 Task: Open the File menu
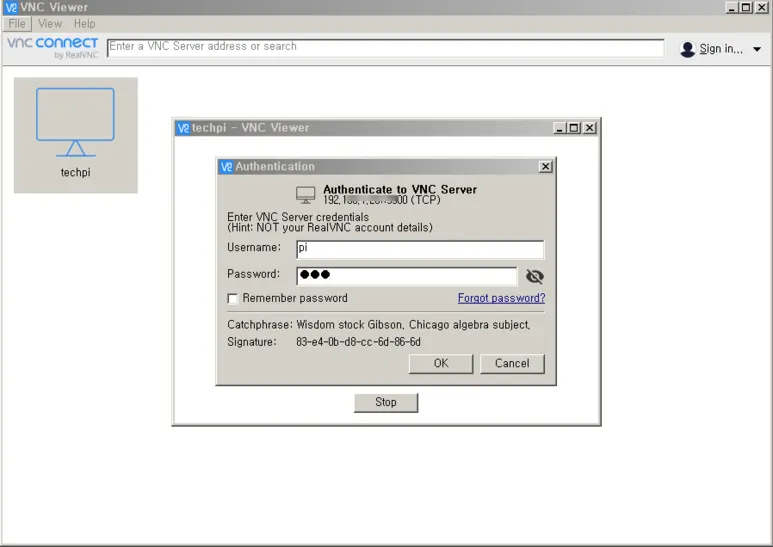click(x=17, y=24)
